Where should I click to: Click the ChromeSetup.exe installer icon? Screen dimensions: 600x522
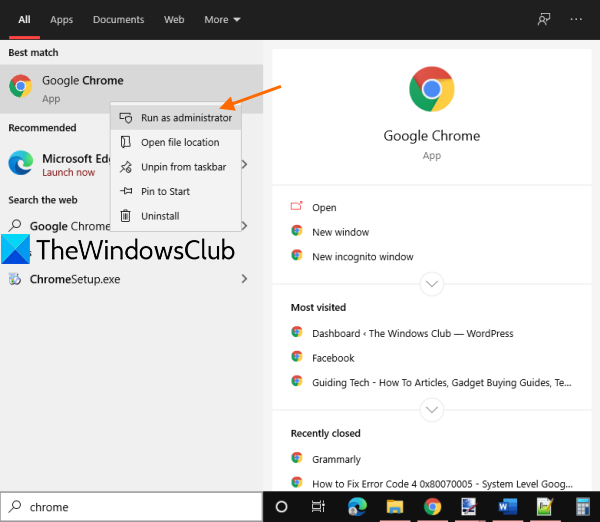coord(15,279)
